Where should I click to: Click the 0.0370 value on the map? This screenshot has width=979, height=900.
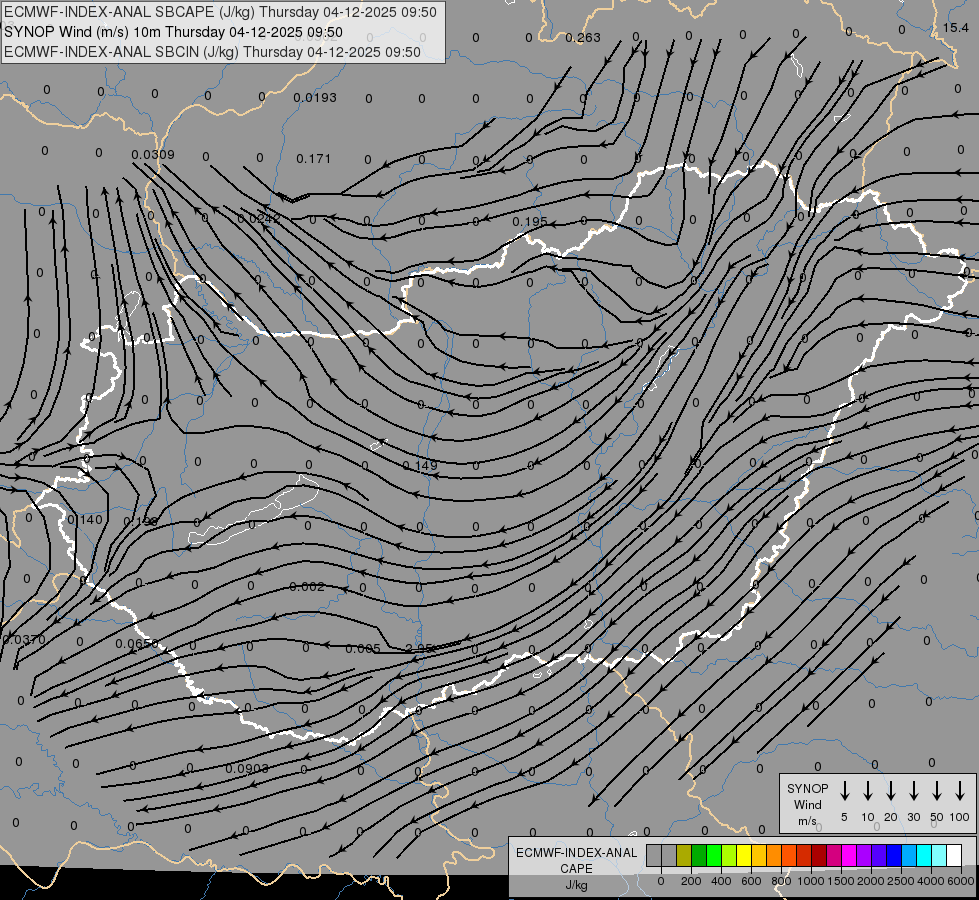click(x=24, y=640)
